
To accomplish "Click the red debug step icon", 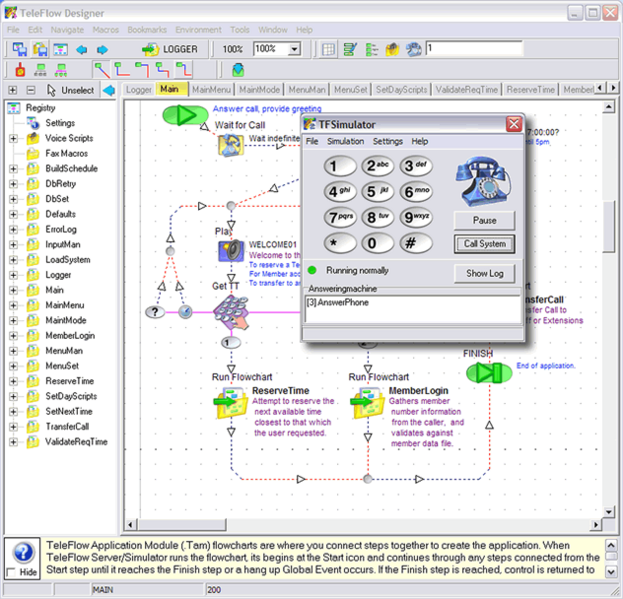I will 20,70.
